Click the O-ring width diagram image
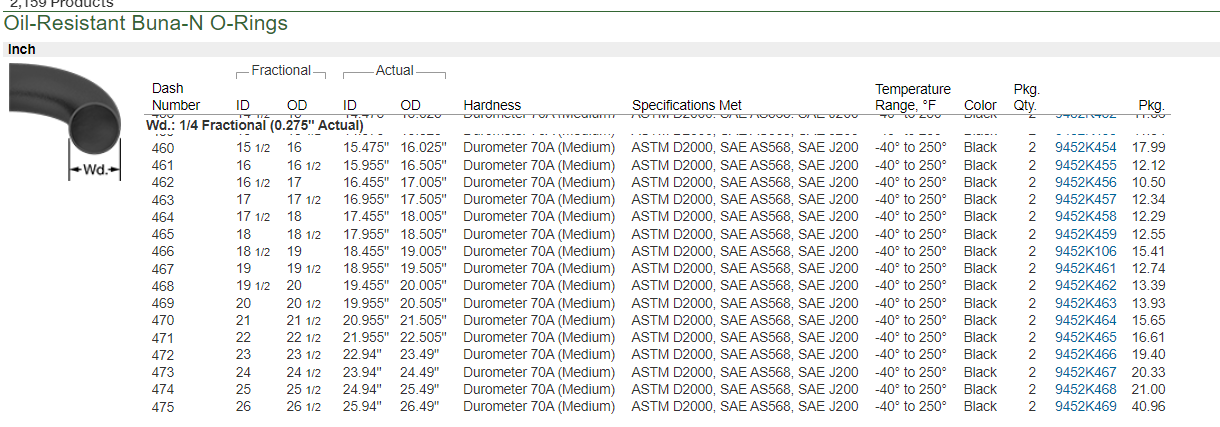 tap(66, 122)
